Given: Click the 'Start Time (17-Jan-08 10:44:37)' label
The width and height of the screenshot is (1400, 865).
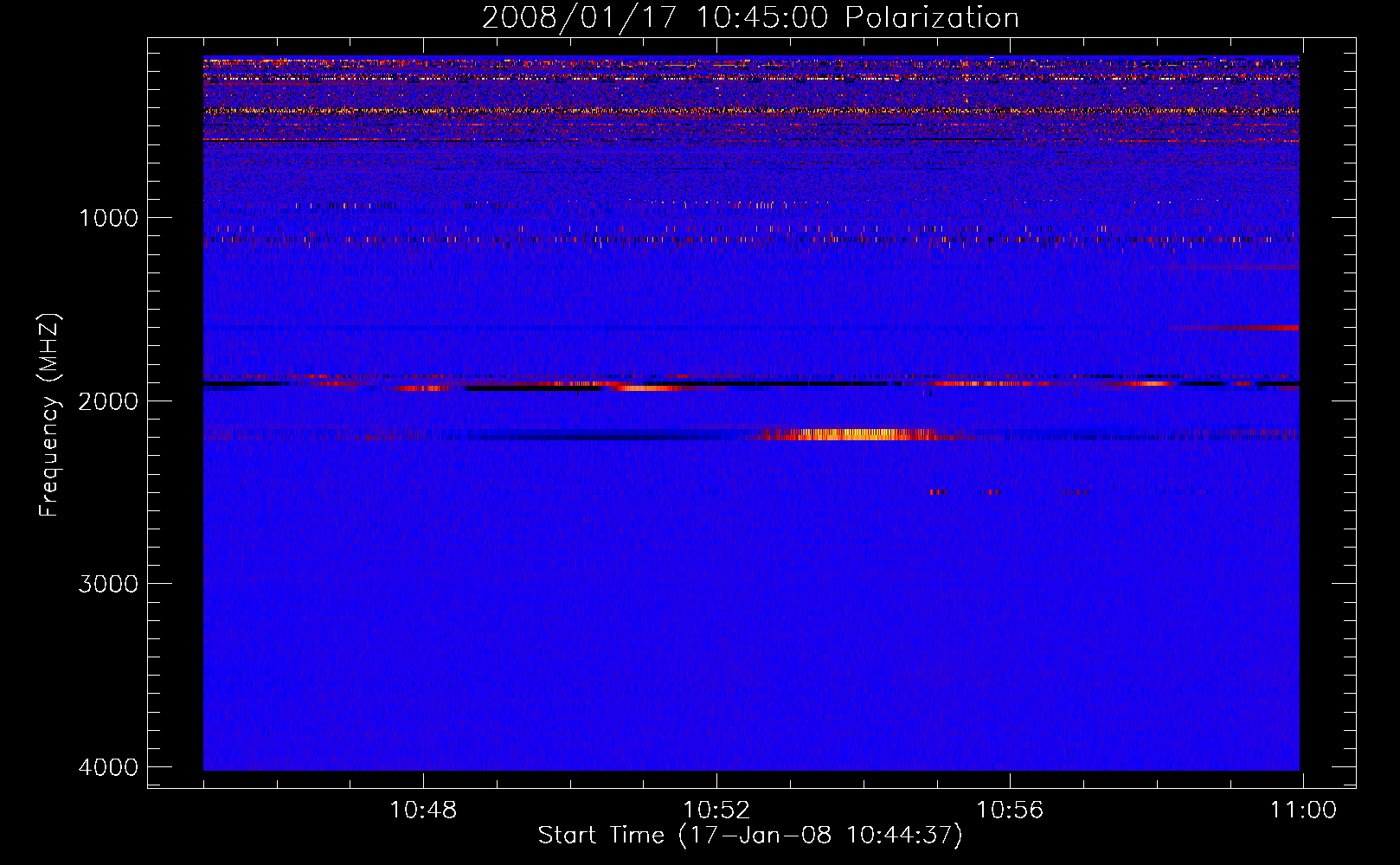Looking at the screenshot, I should (750, 836).
